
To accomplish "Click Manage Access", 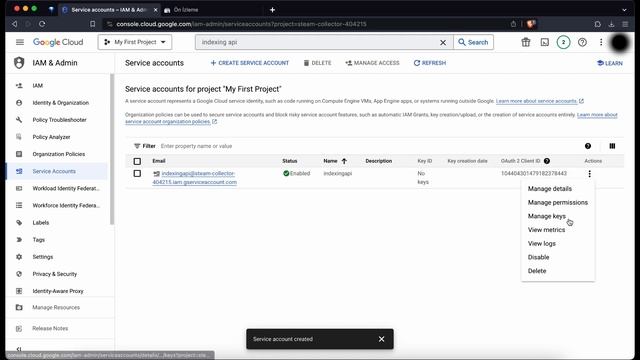I will [x=372, y=63].
